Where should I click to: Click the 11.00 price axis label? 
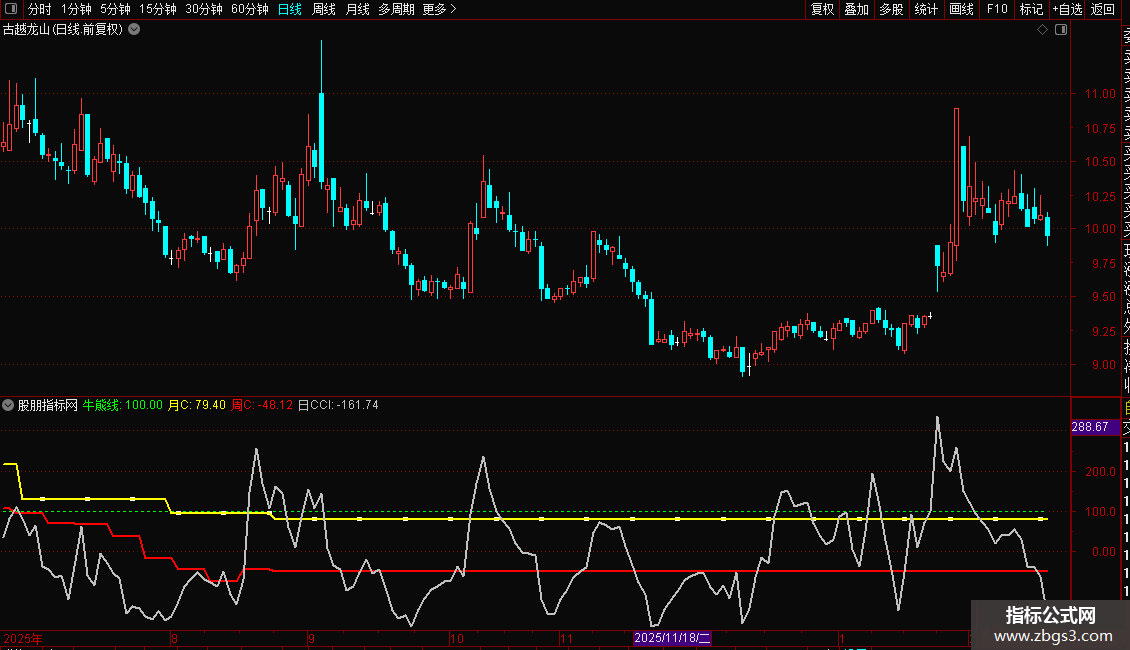coord(1100,94)
